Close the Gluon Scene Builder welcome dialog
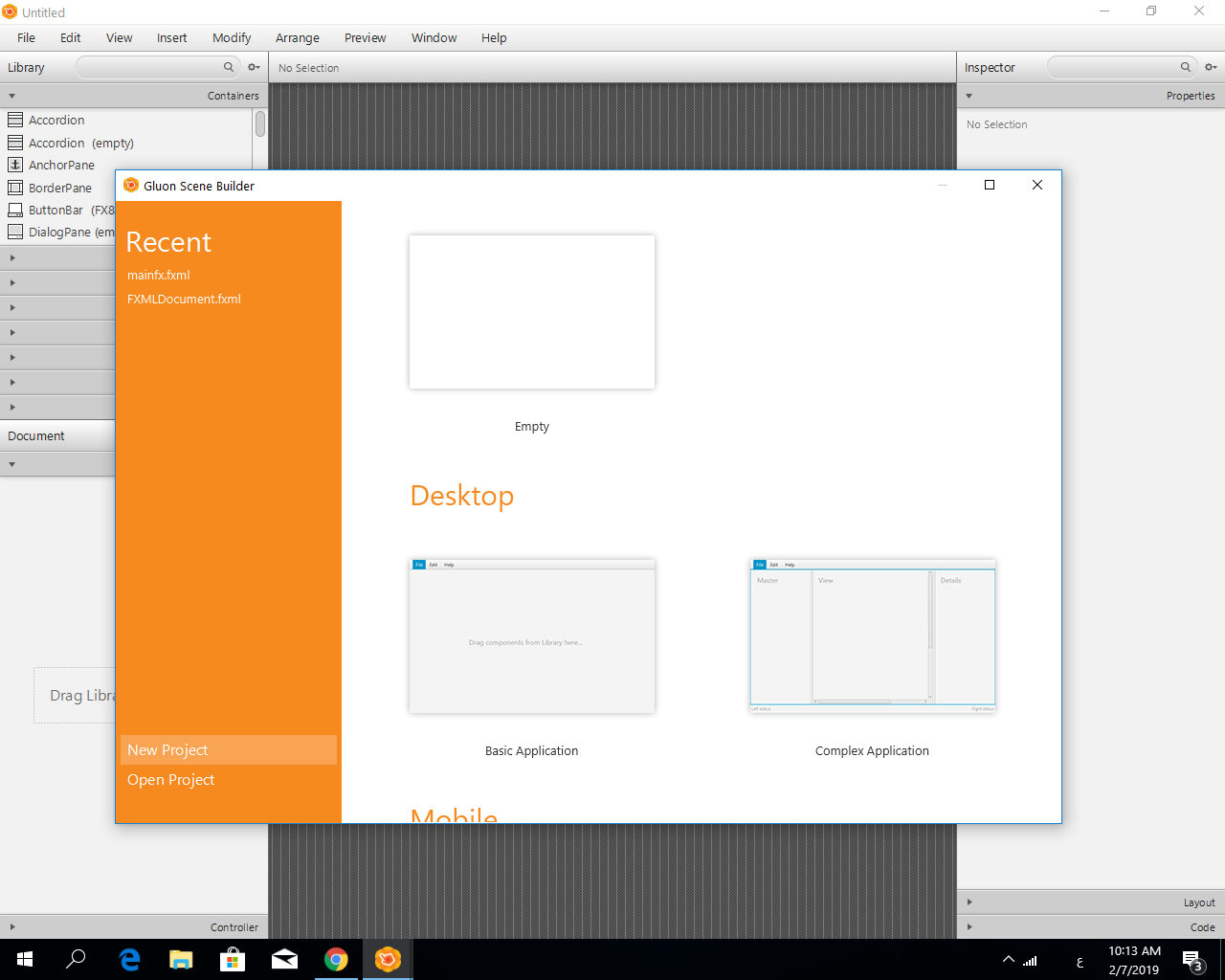Viewport: 1225px width, 980px height. point(1037,185)
